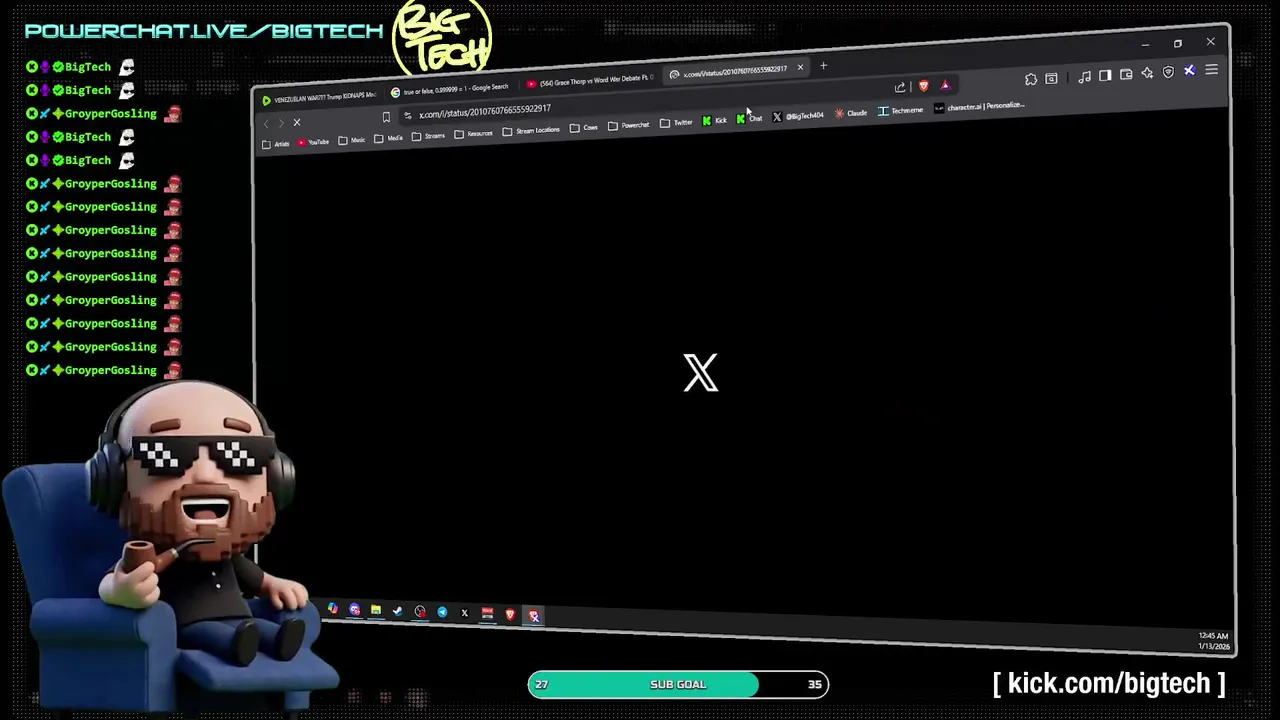Open the Claude bookmark
Screen dimensions: 1280x720
pyautogui.click(x=851, y=113)
